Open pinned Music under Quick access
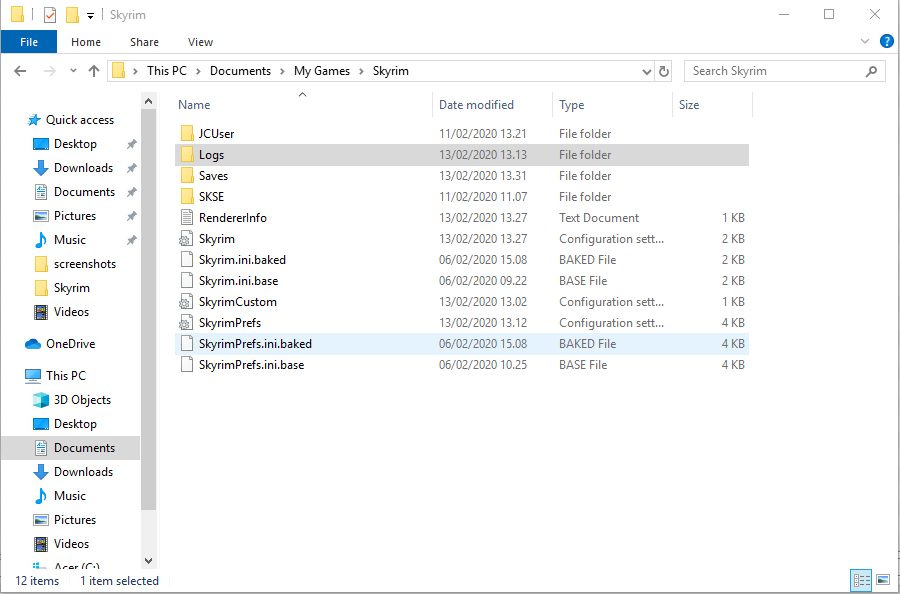The image size is (900, 594). click(x=69, y=240)
